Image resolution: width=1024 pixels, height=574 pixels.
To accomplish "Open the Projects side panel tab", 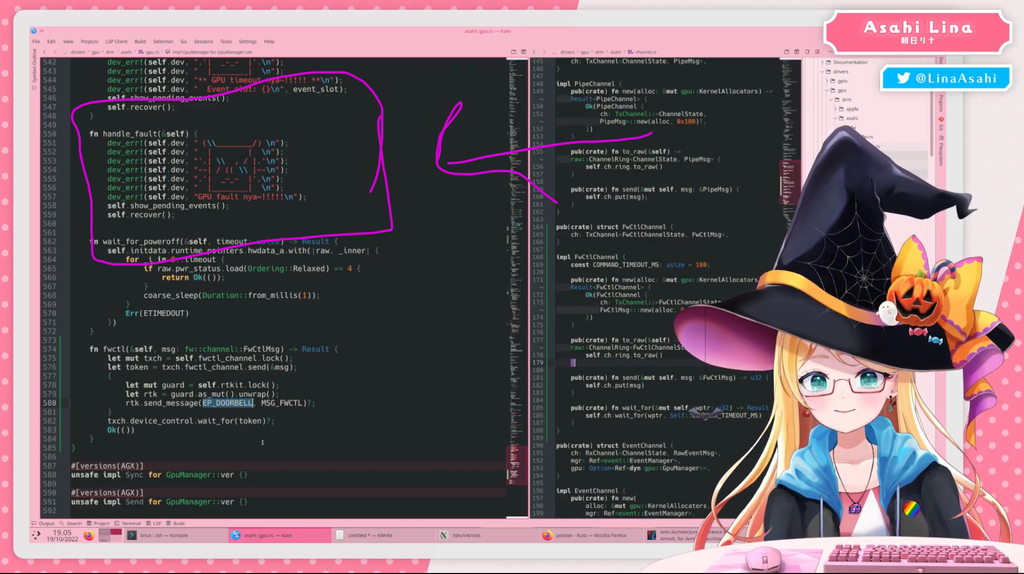I will point(941,108).
